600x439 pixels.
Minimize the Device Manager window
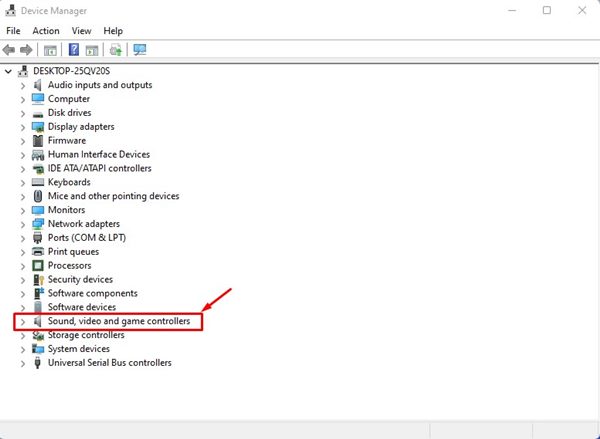[512, 10]
